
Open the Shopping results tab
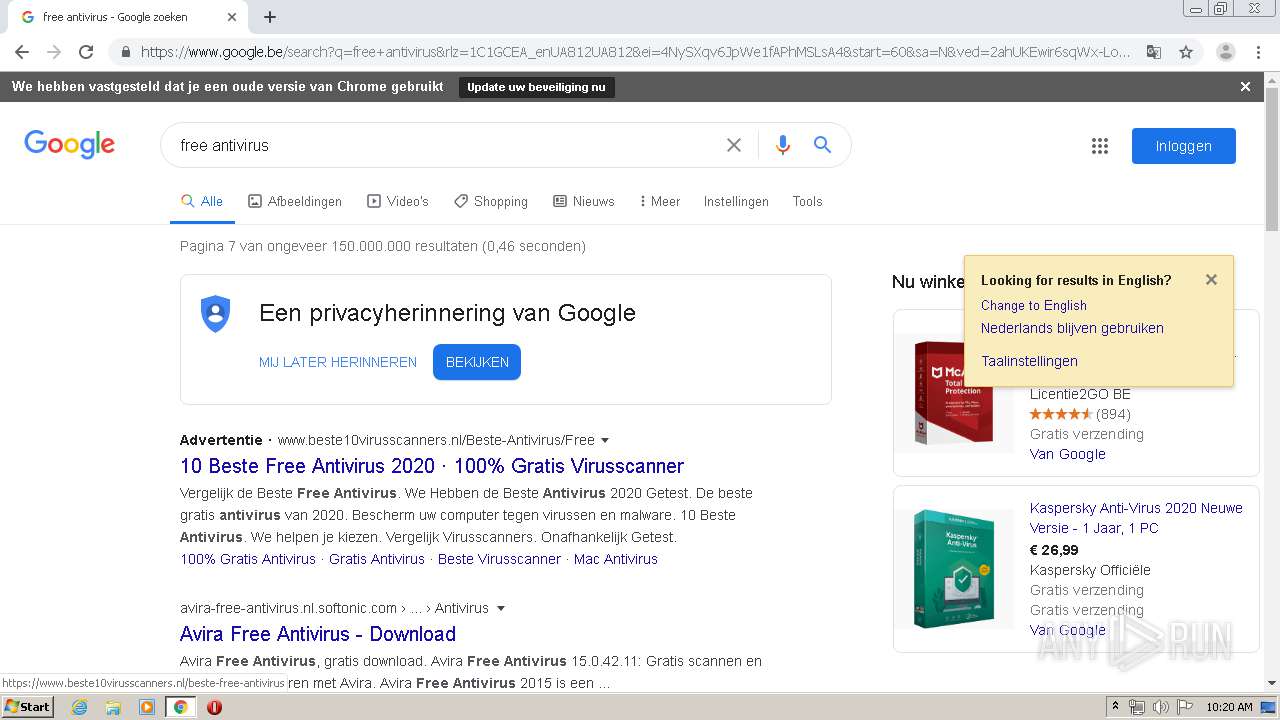(x=491, y=201)
